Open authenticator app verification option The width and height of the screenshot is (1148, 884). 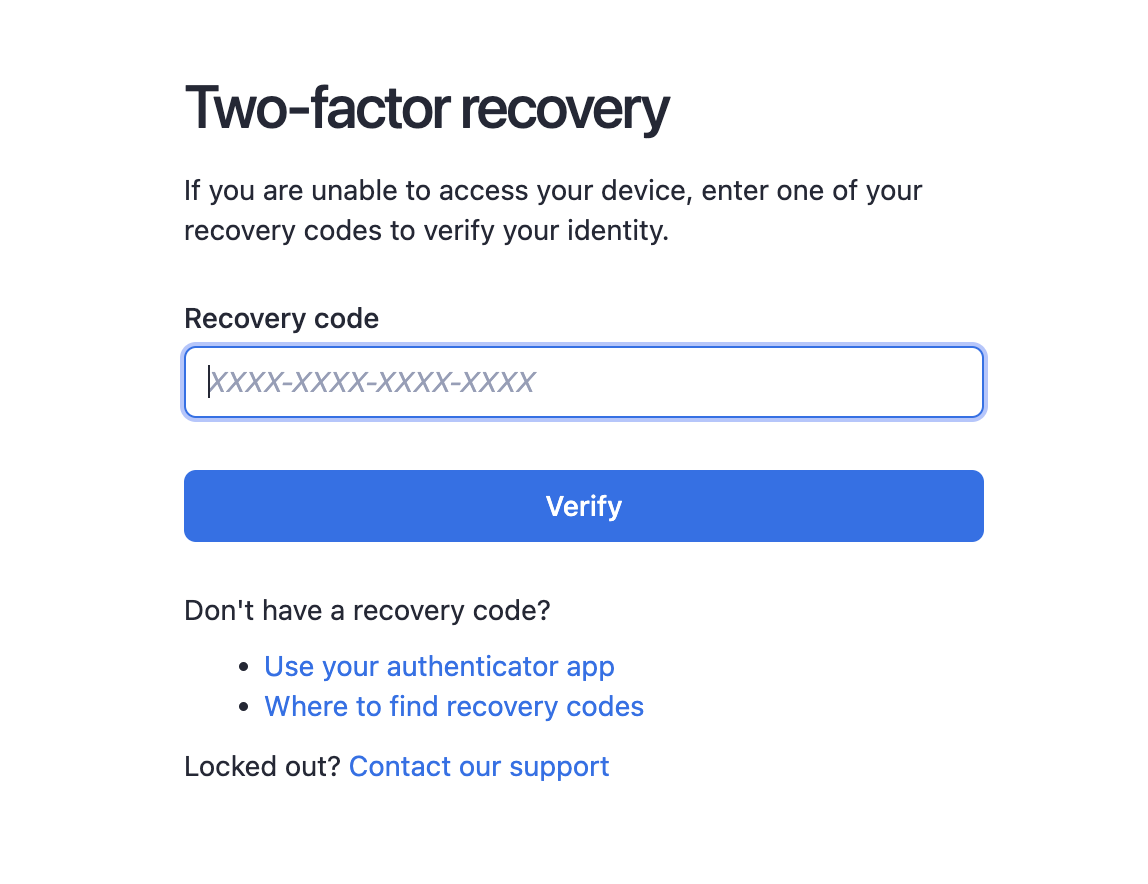pyautogui.click(x=439, y=666)
